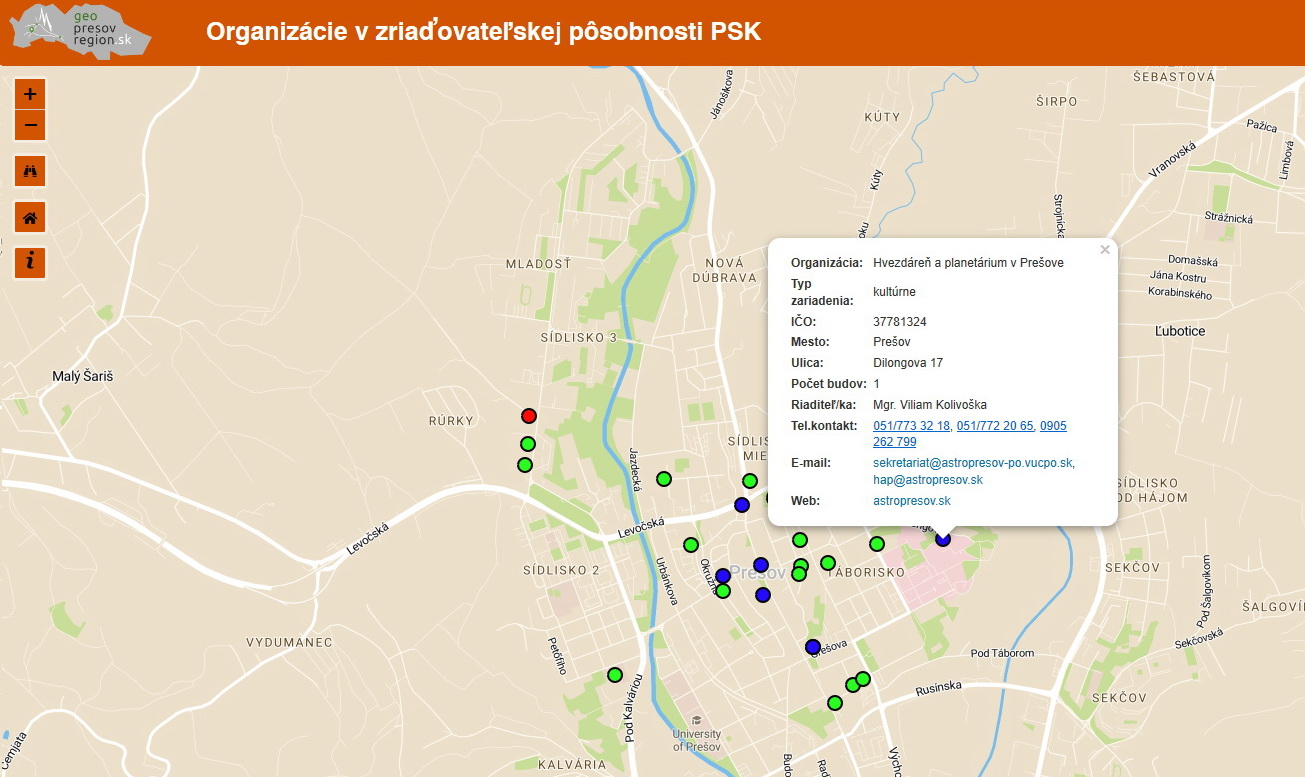Click the page title Organizácie v zriaďovateľskej pôsobnosti PSK
Viewport: 1305px width, 777px height.
483,31
